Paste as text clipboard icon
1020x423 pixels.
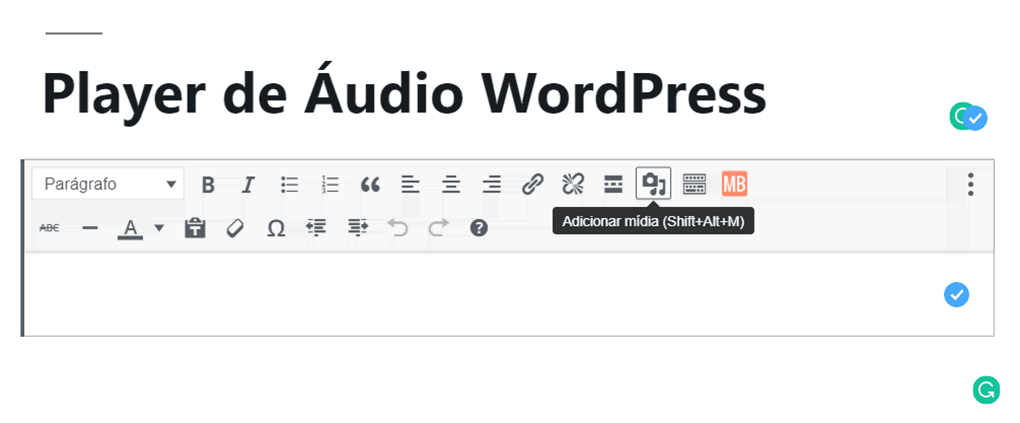(195, 228)
